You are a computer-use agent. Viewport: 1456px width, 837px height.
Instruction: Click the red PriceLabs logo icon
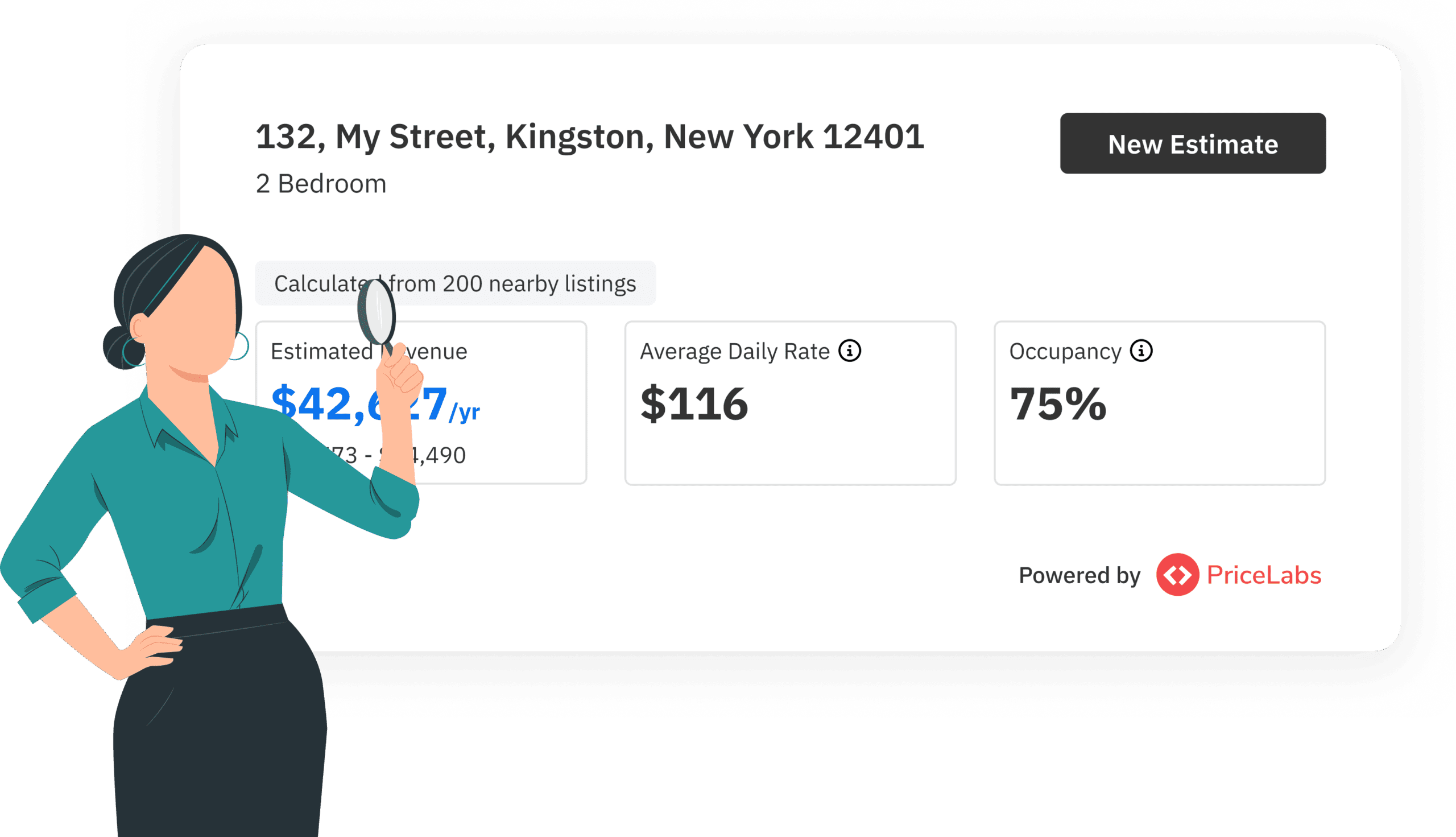[x=1177, y=574]
